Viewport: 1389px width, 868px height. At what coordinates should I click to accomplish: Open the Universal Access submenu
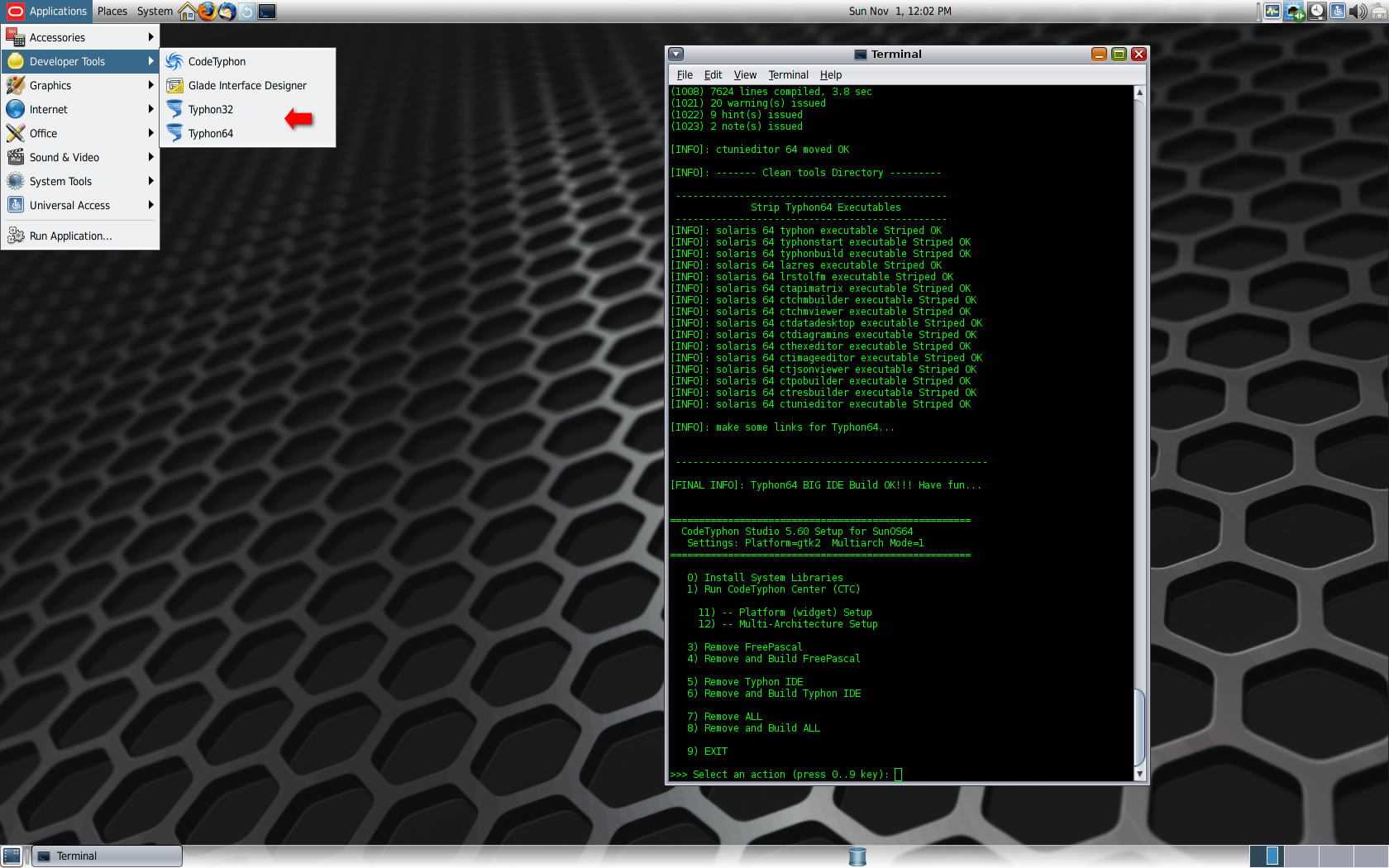[x=80, y=205]
